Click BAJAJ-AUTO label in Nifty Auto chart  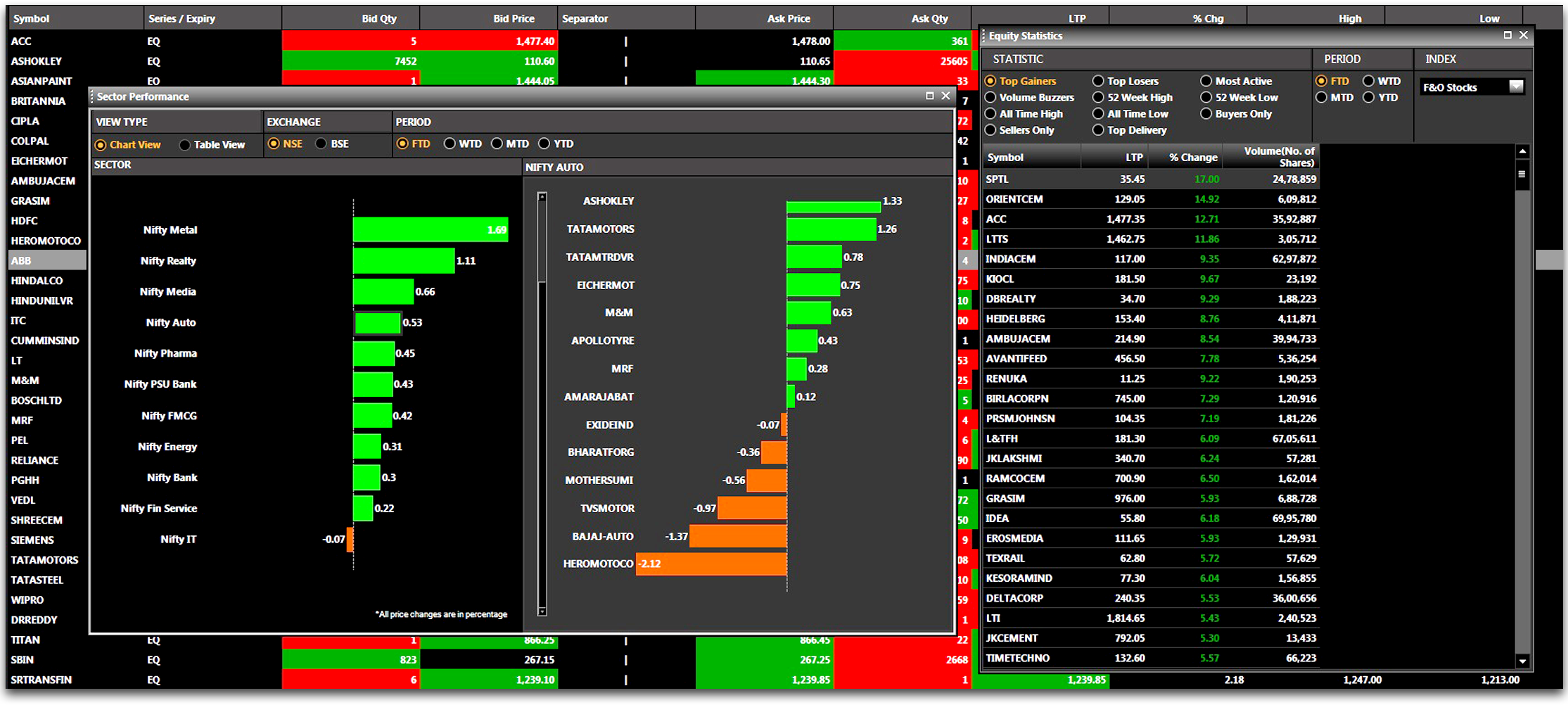point(603,536)
